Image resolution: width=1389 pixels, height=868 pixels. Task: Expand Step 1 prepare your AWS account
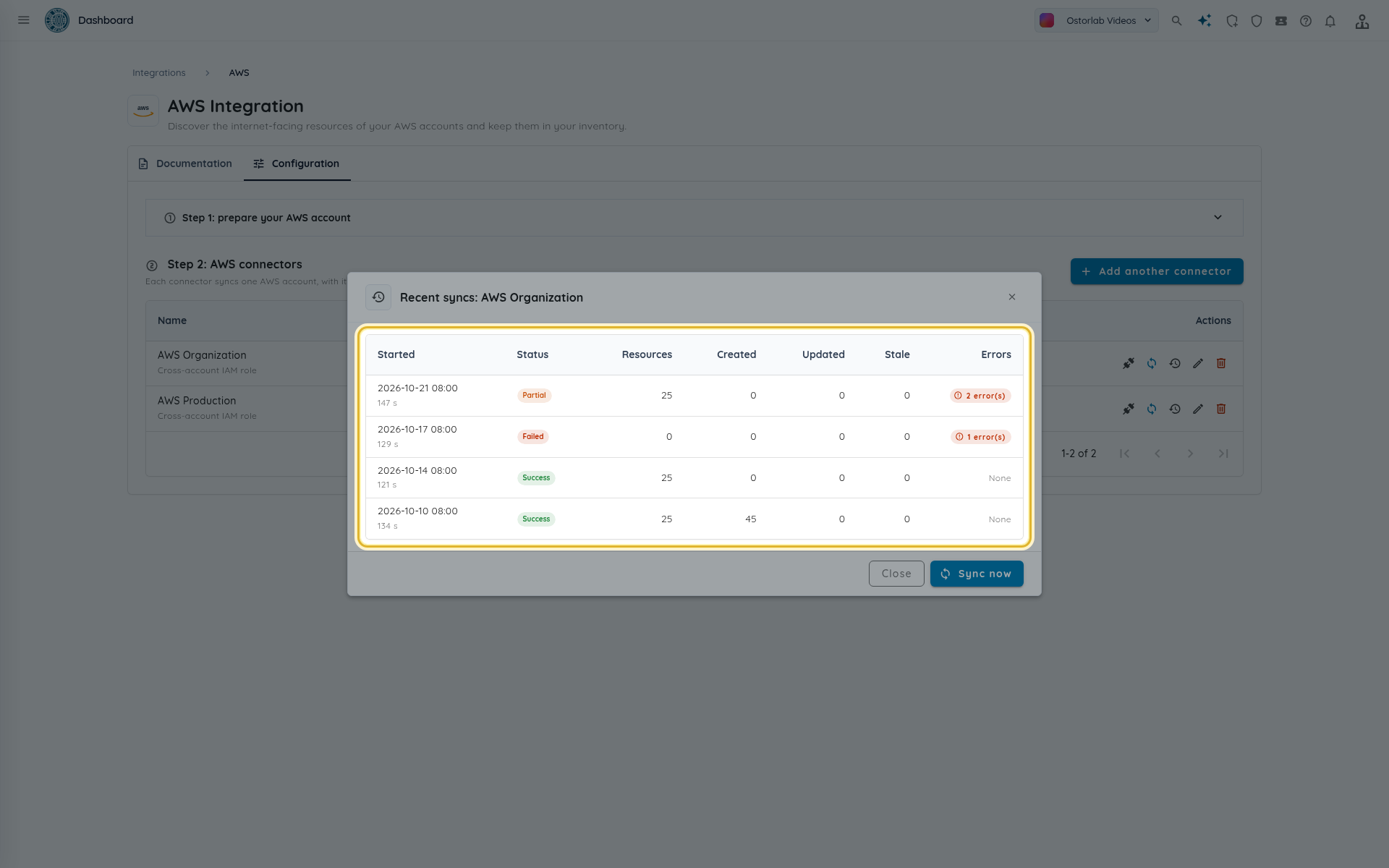pos(694,218)
